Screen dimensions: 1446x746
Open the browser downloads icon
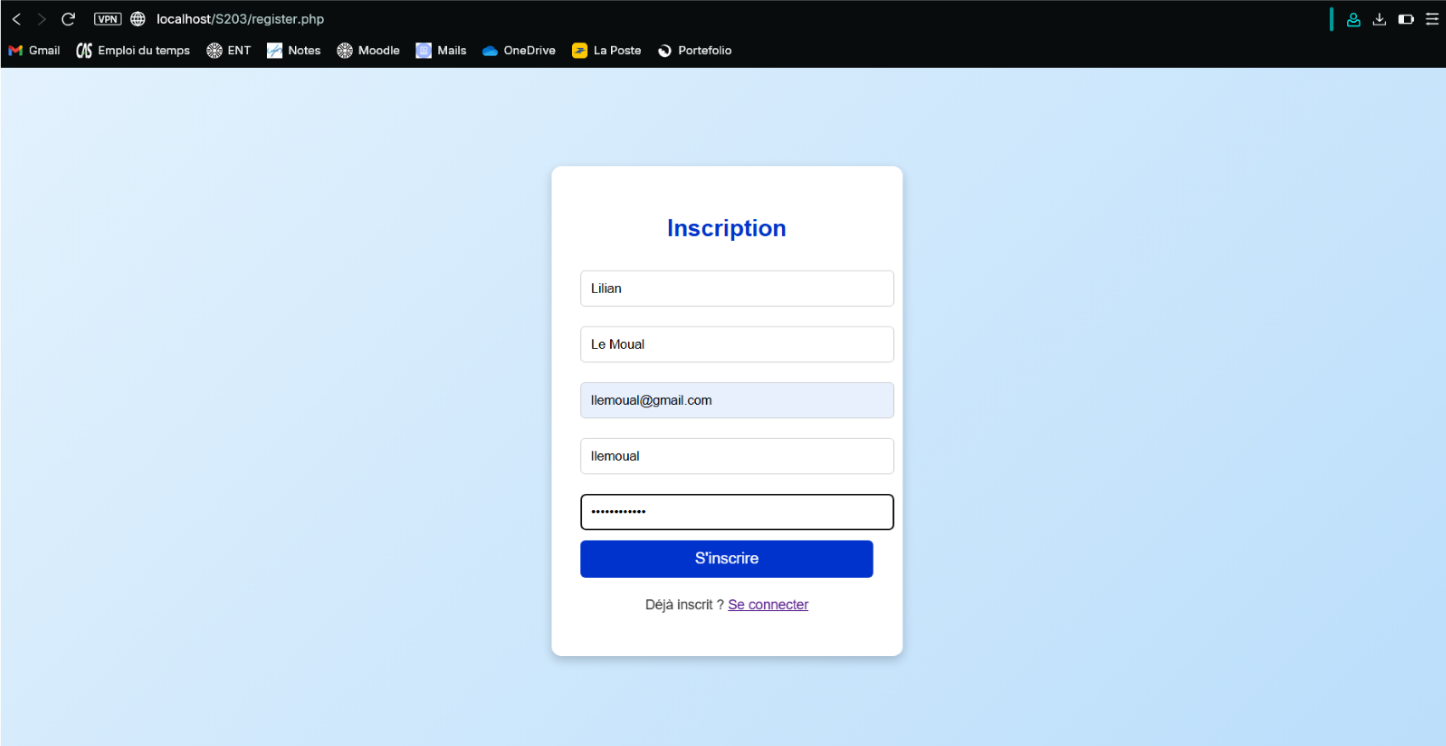pos(1379,19)
